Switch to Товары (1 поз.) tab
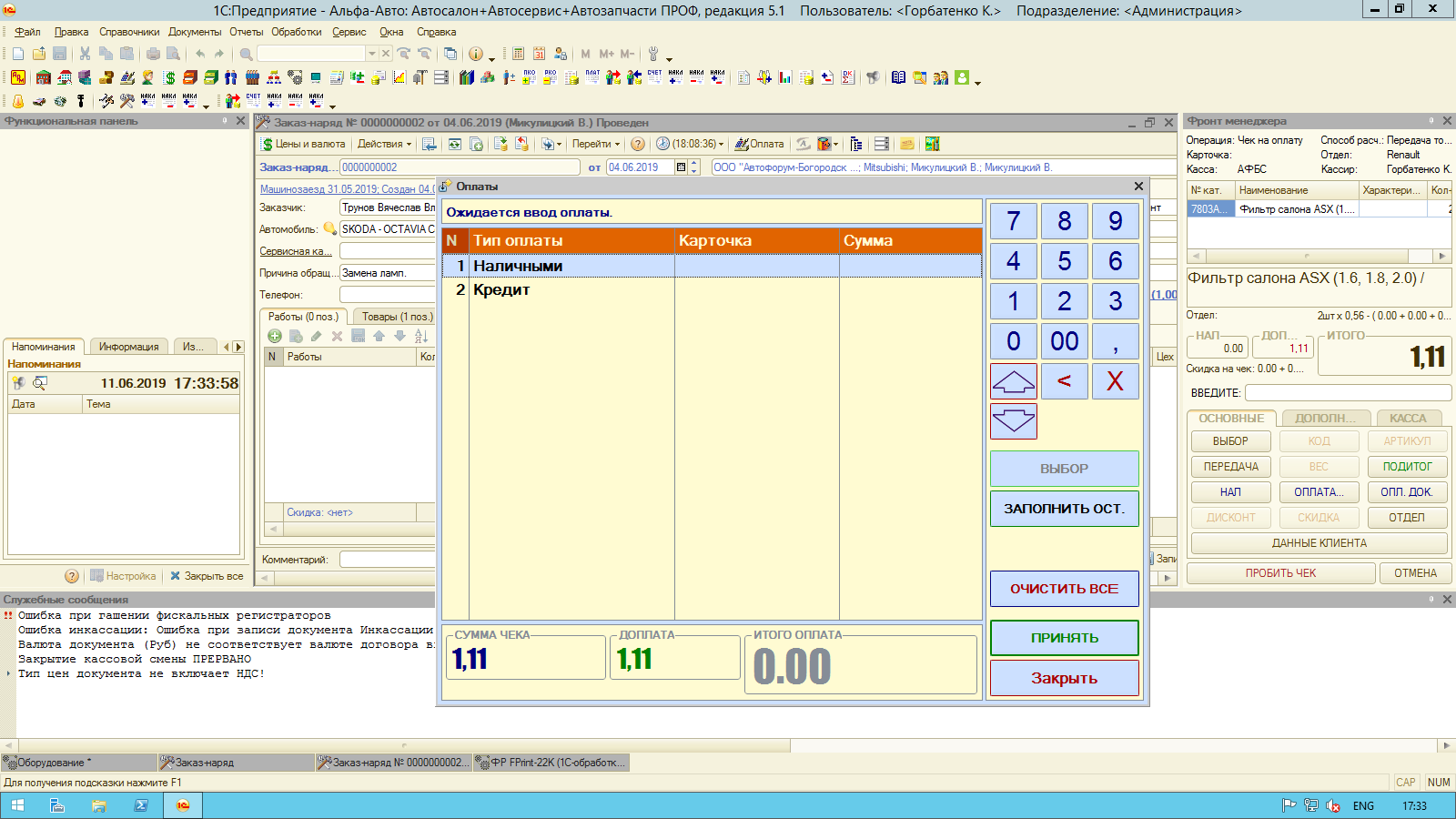 point(398,317)
